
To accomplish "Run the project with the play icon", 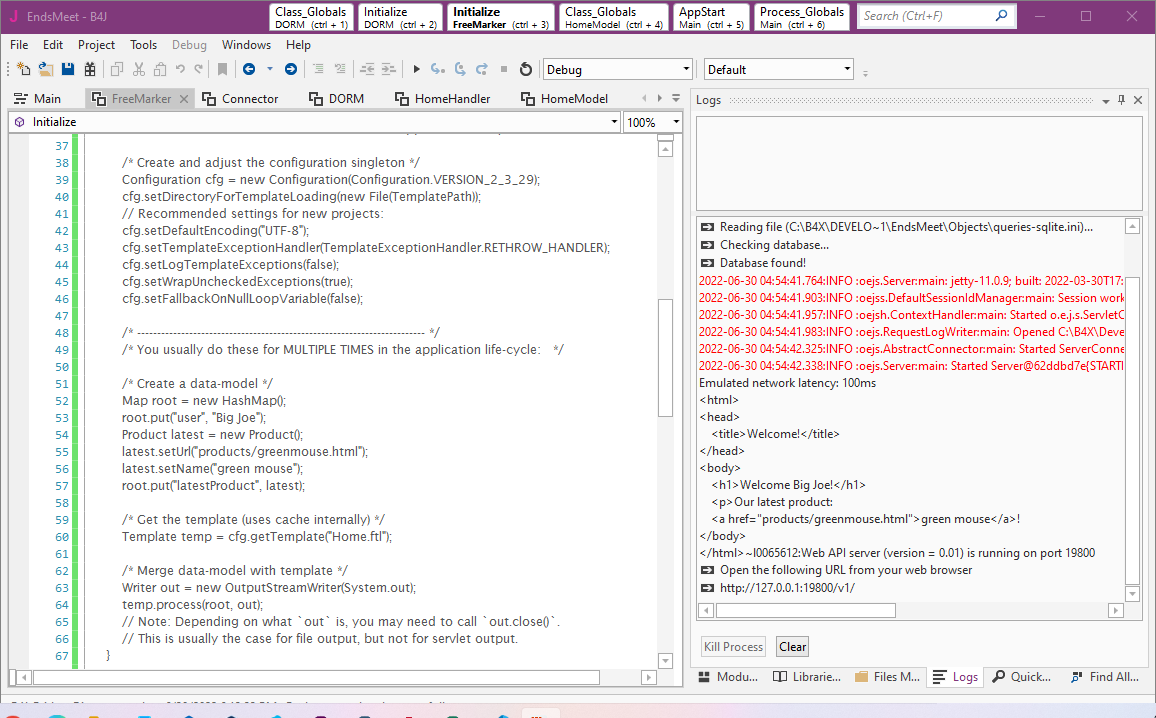I will [417, 69].
